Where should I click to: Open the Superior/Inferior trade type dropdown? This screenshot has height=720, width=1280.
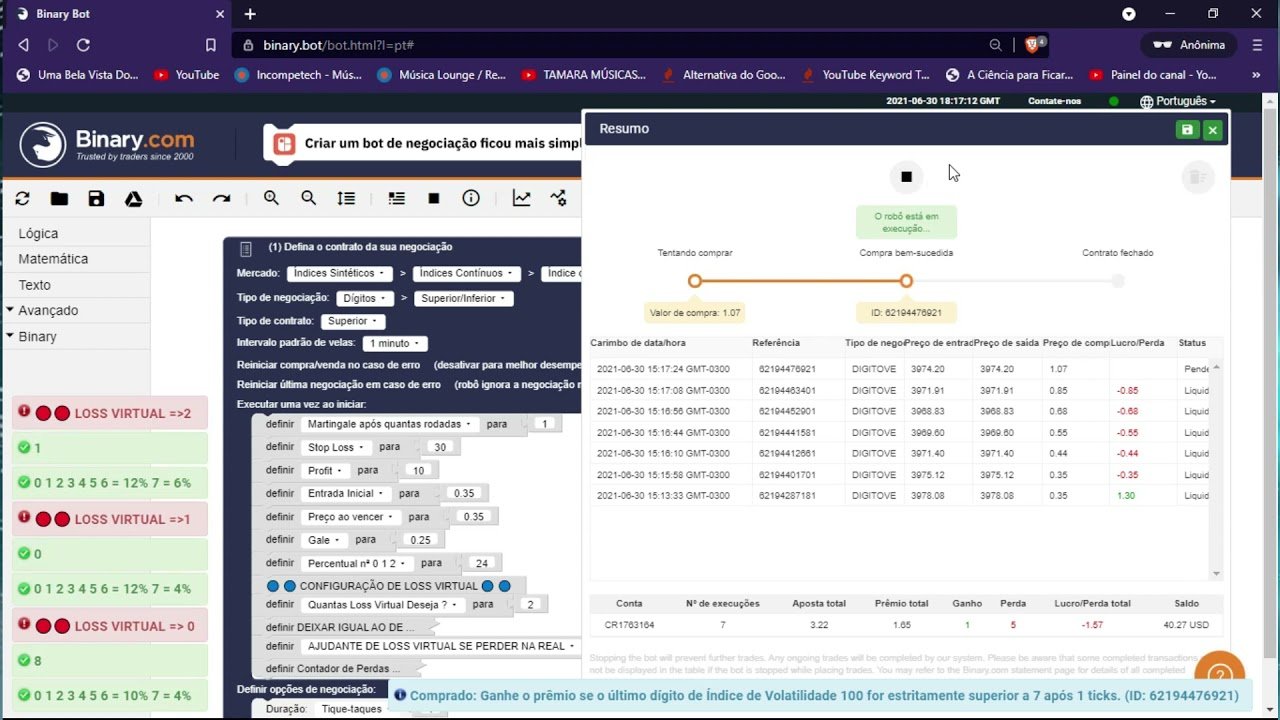(465, 298)
